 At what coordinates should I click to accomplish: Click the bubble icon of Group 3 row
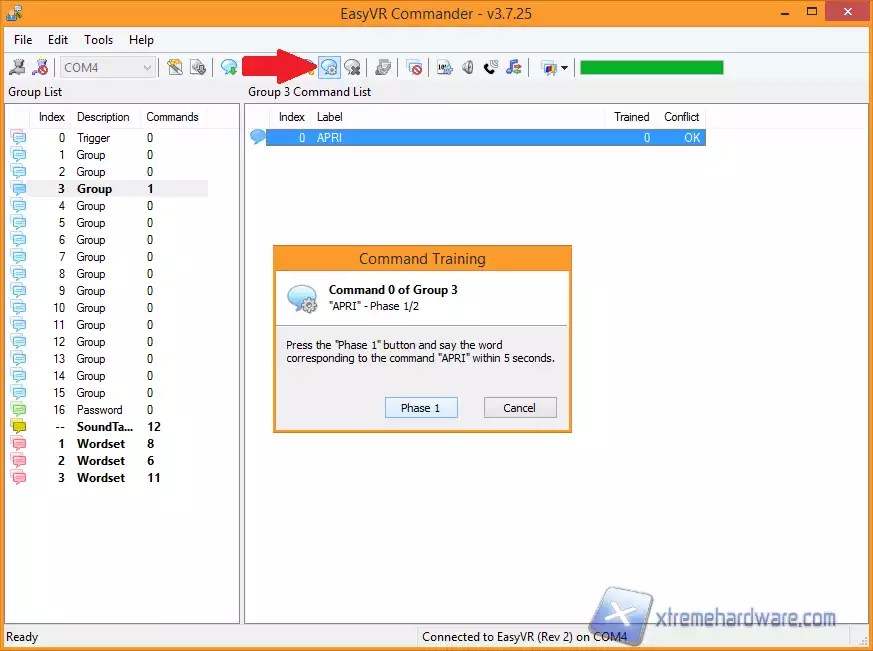coord(18,189)
